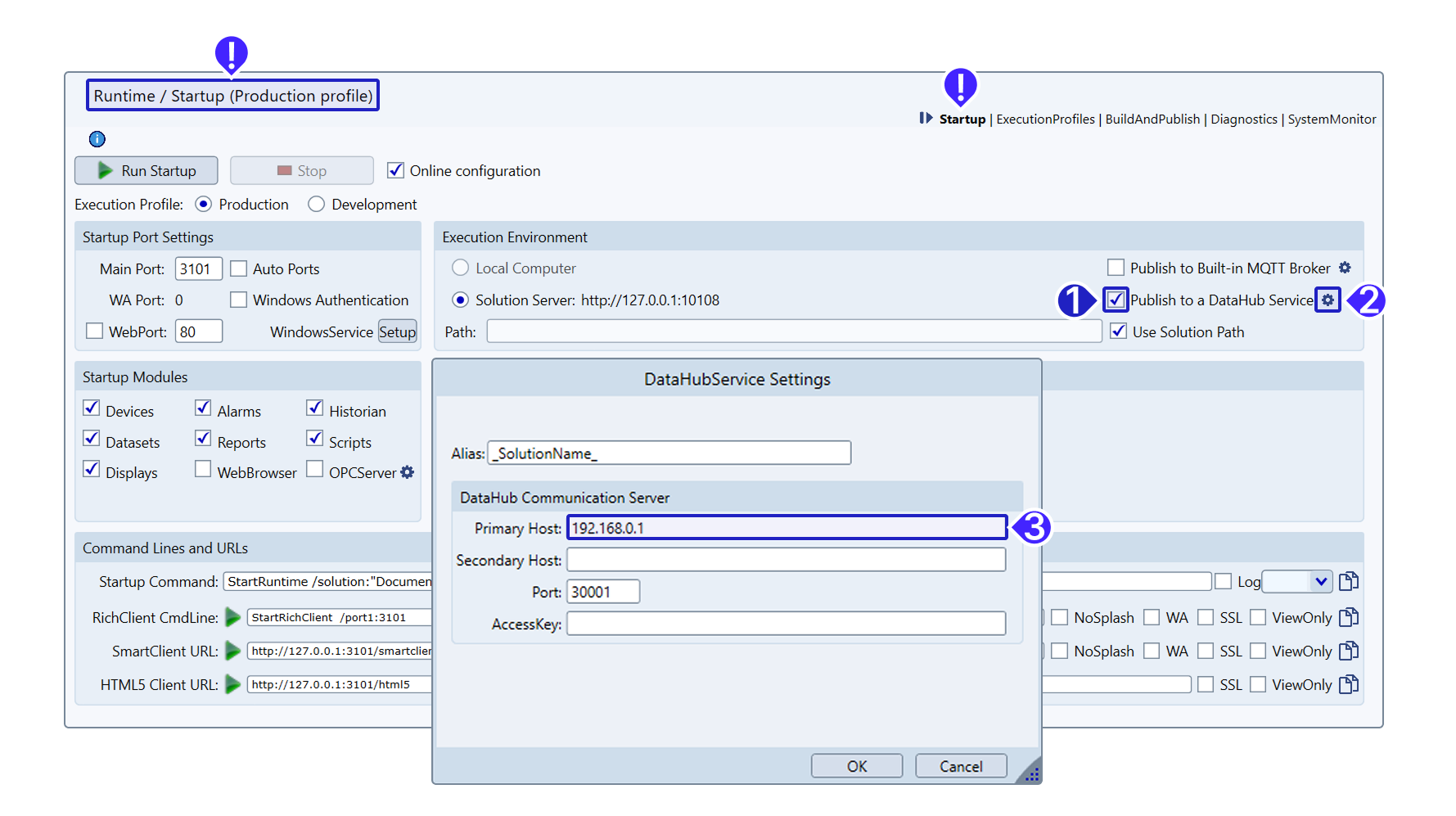Open the OPCServer settings gear icon
Image resolution: width=1456 pixels, height=816 pixels.
[408, 472]
